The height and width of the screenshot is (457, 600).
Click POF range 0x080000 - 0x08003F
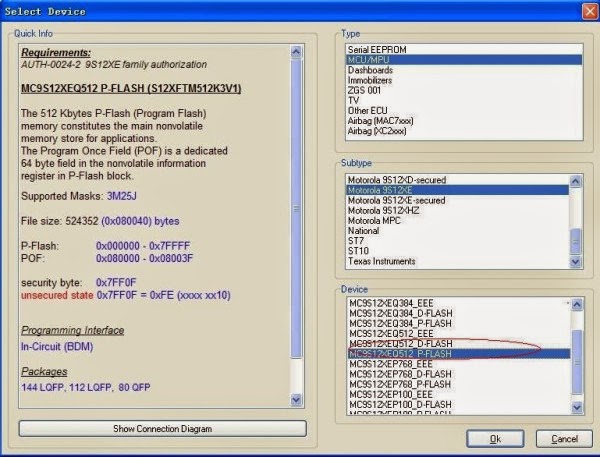tap(144, 258)
